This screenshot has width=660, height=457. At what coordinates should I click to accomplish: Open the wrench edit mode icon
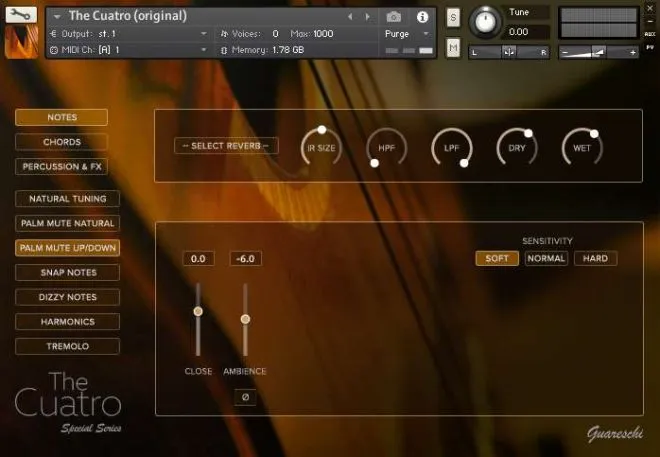(x=21, y=15)
